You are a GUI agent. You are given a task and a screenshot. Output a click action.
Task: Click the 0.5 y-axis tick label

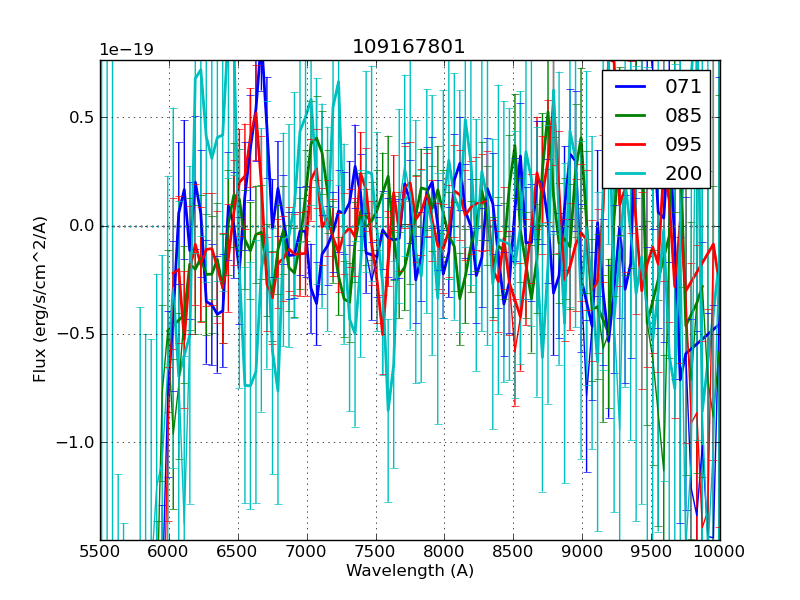(x=82, y=117)
